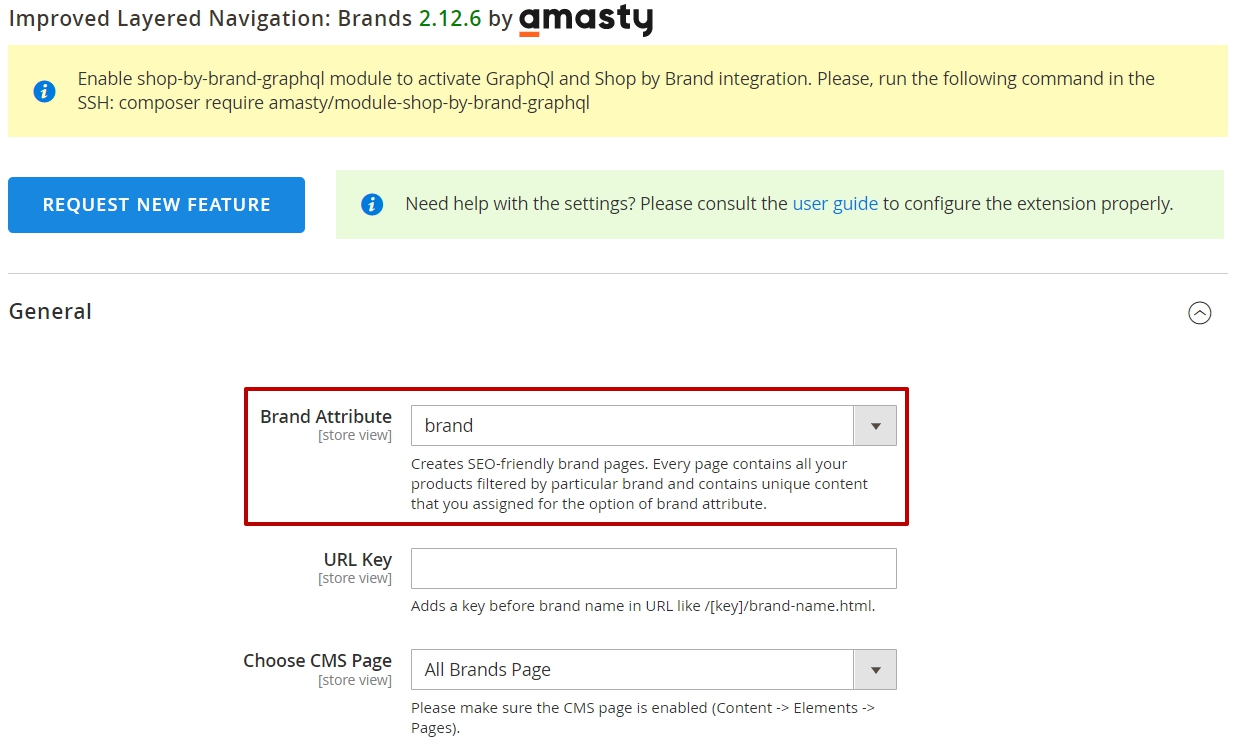Click version number 2.12.6 in title

(451, 19)
